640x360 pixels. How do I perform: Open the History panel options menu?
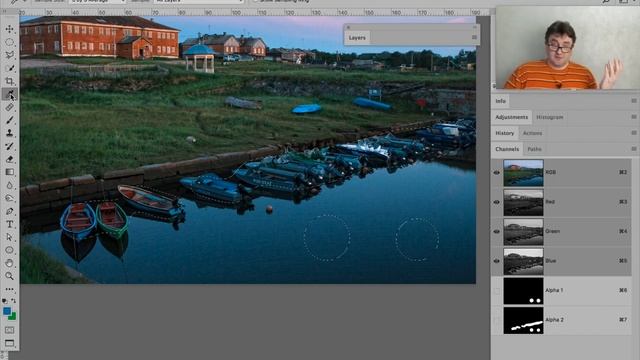[x=633, y=133]
